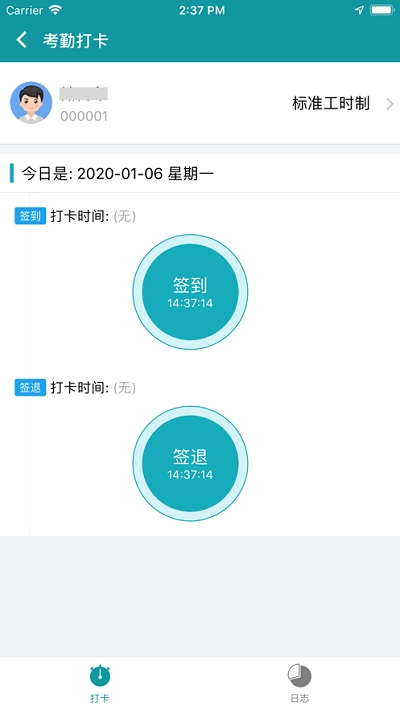The width and height of the screenshot is (400, 710).
Task: Open the user avatar profile picture
Action: pos(31,103)
